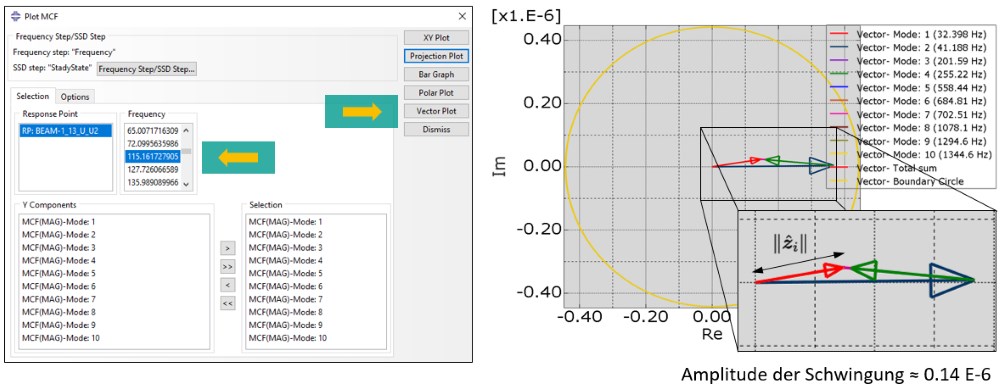Viewport: 1000px width, 390px height.
Task: Select response point BEAM-1_13_U_U2
Action: tap(66, 131)
